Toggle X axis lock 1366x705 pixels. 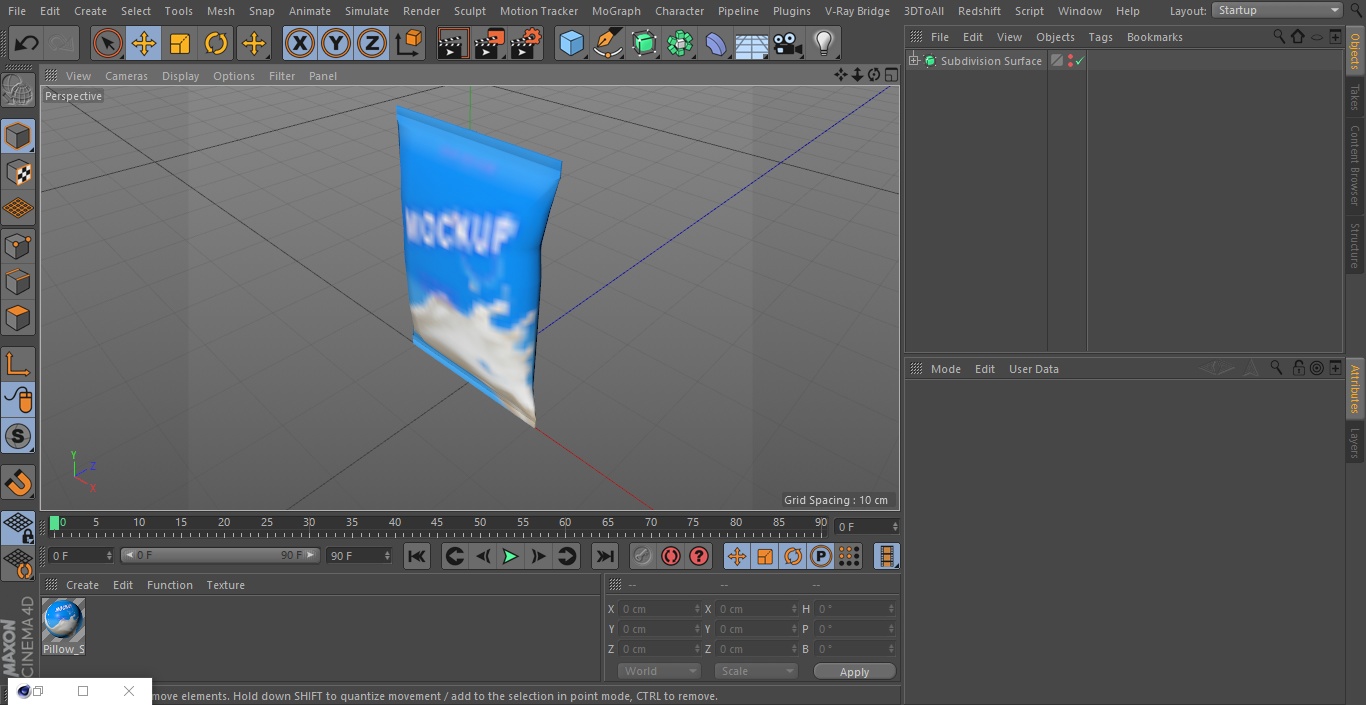pos(299,43)
